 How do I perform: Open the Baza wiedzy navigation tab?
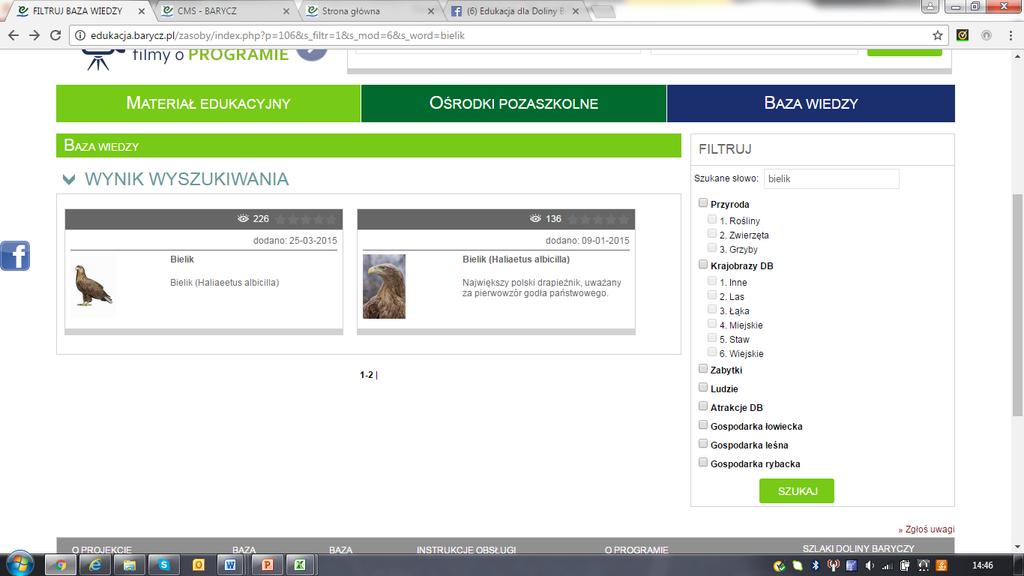810,103
